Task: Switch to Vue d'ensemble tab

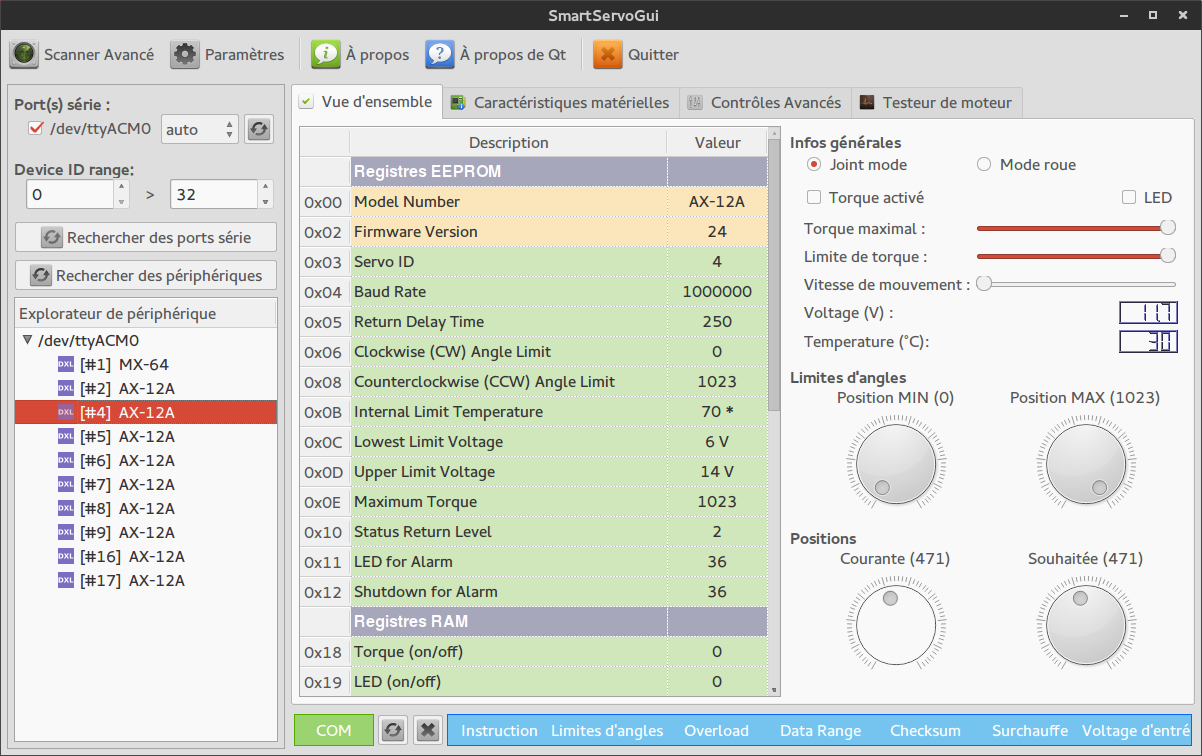Action: (x=367, y=102)
